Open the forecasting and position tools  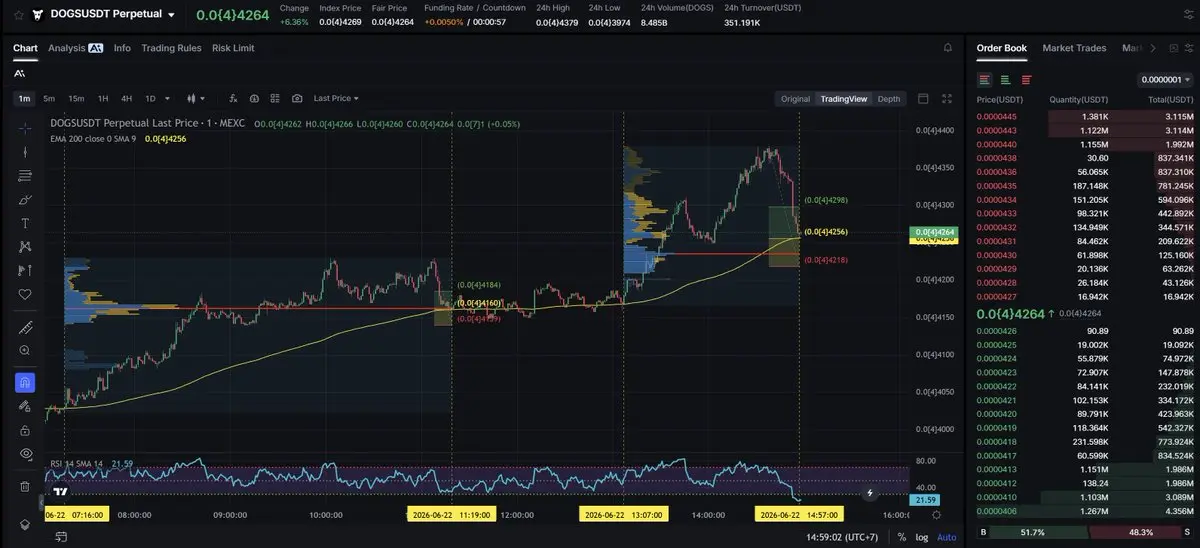(26, 270)
